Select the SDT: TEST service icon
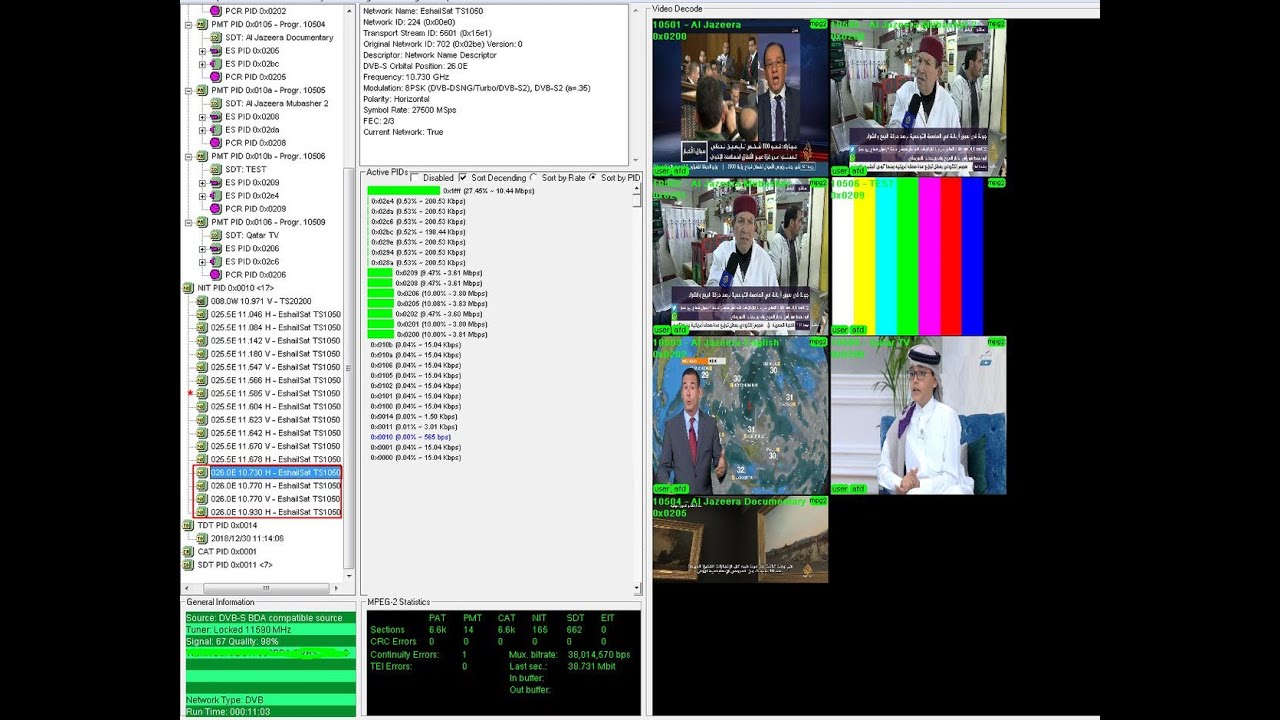Viewport: 1280px width, 720px height. [215, 169]
